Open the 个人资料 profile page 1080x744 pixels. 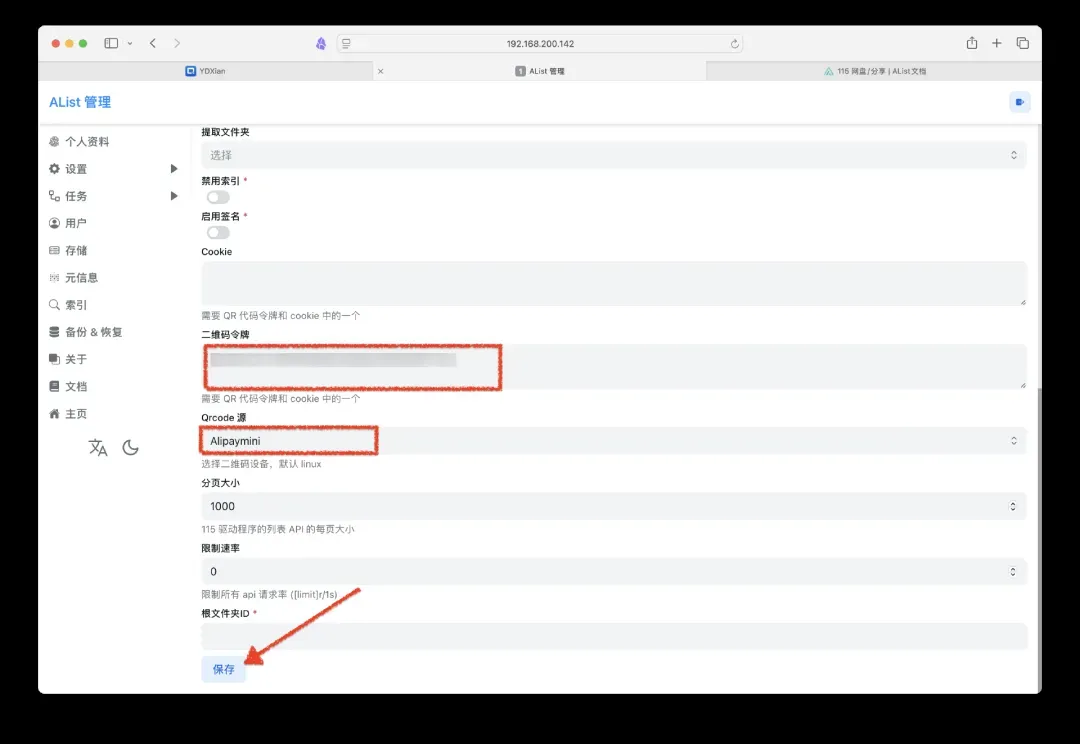pyautogui.click(x=87, y=142)
